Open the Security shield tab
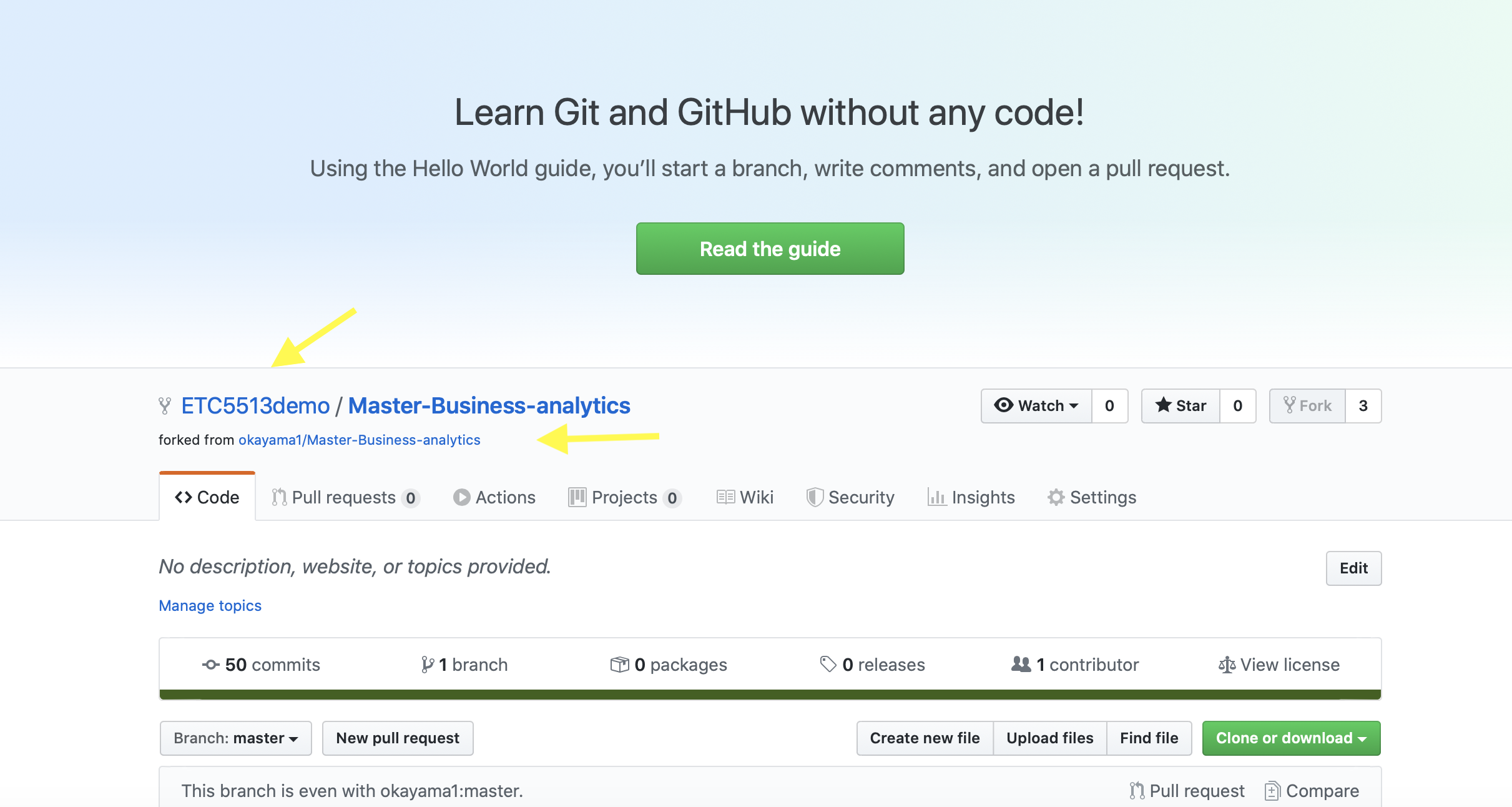The image size is (1512, 807). click(x=850, y=497)
